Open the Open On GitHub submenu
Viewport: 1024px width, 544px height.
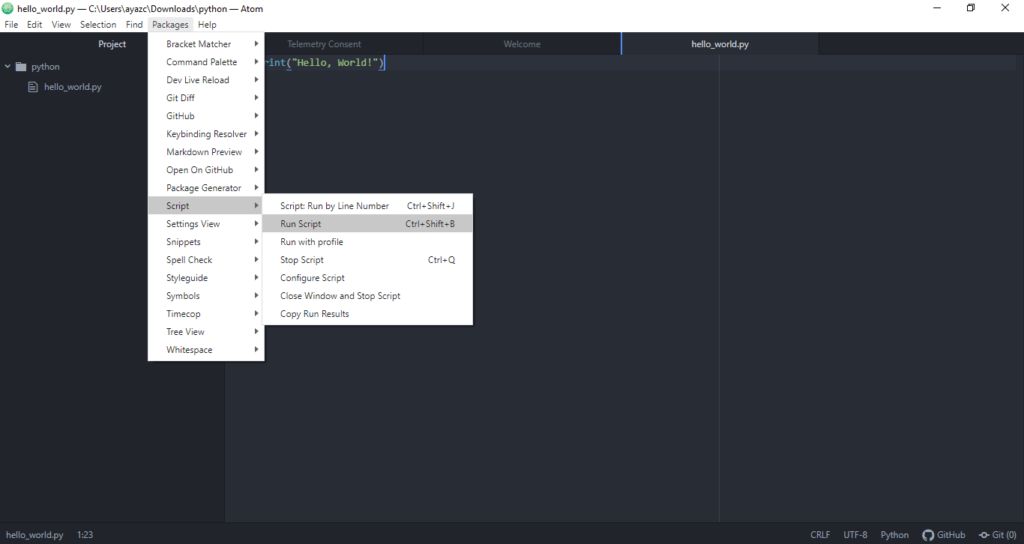(x=206, y=170)
